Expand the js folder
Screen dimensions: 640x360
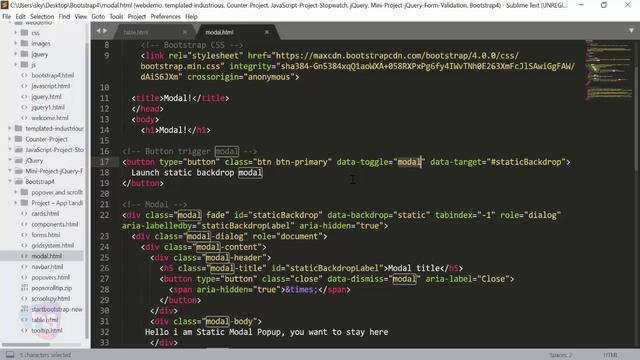(x=16, y=64)
